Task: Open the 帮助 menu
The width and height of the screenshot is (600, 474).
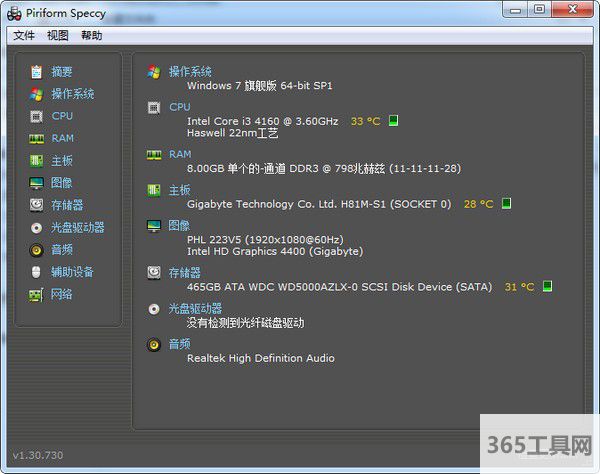Action: coord(91,35)
